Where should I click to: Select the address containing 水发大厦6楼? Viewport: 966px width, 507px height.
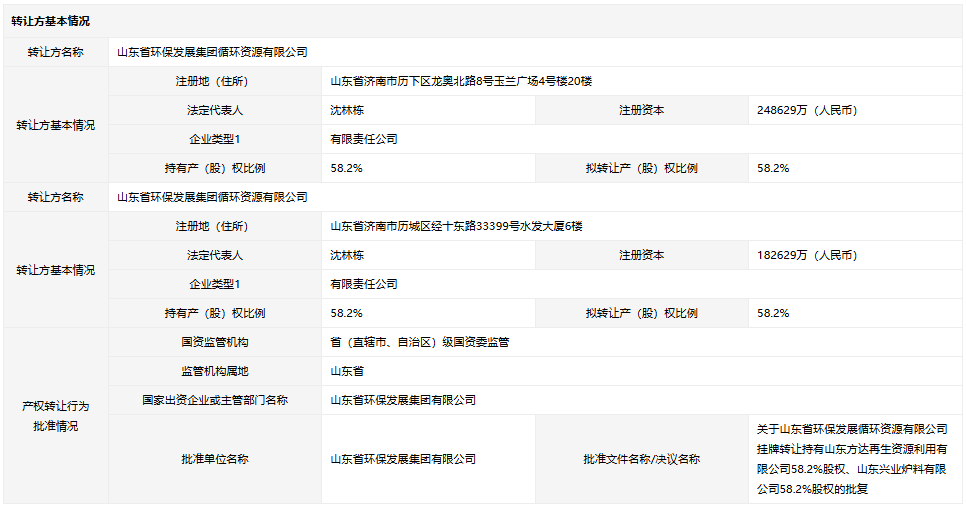click(x=456, y=226)
